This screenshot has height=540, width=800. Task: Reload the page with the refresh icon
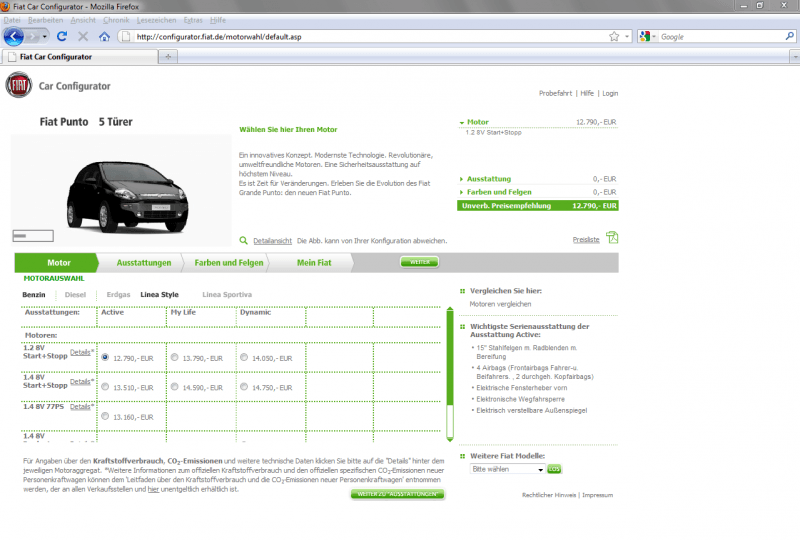pos(62,37)
